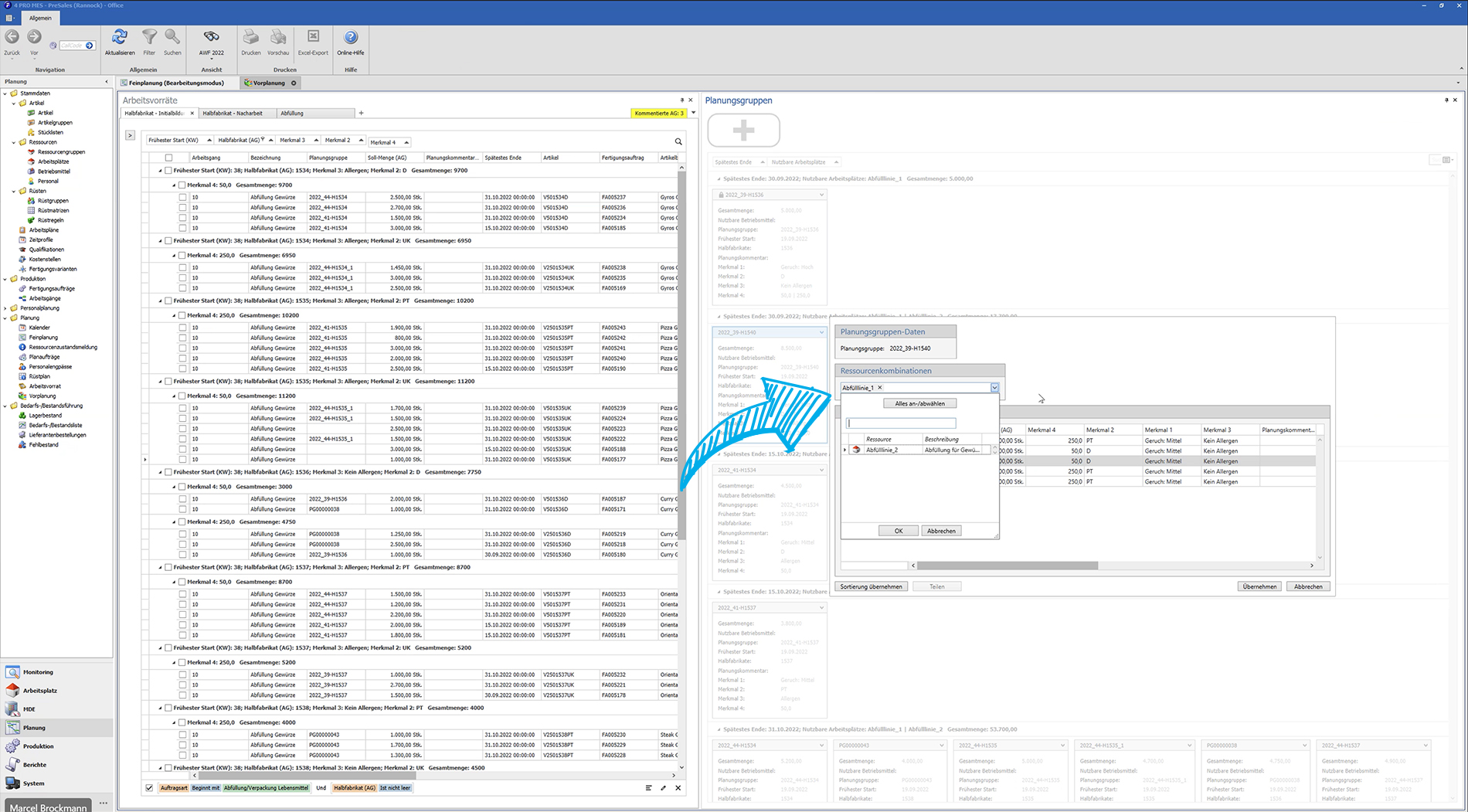Screen dimensions: 1468x812
Task: Expand the grouping panel with the > button
Action: 130,135
